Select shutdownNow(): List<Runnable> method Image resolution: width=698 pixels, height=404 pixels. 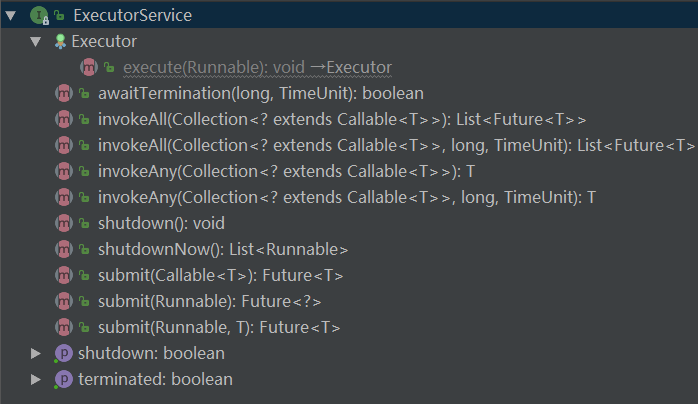(222, 249)
